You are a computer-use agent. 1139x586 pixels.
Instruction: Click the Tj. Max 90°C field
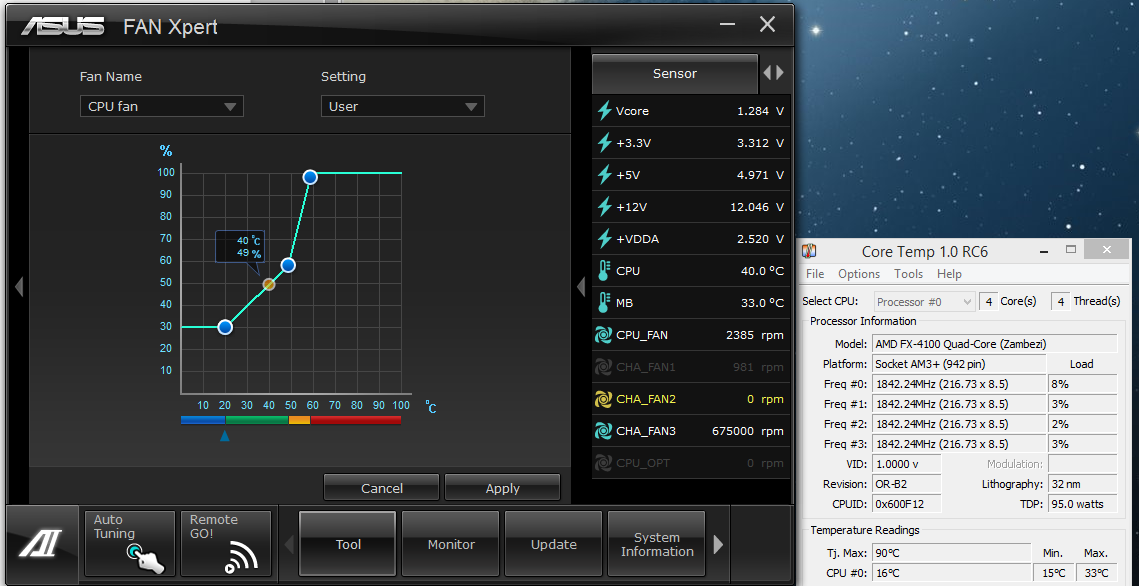click(951, 554)
